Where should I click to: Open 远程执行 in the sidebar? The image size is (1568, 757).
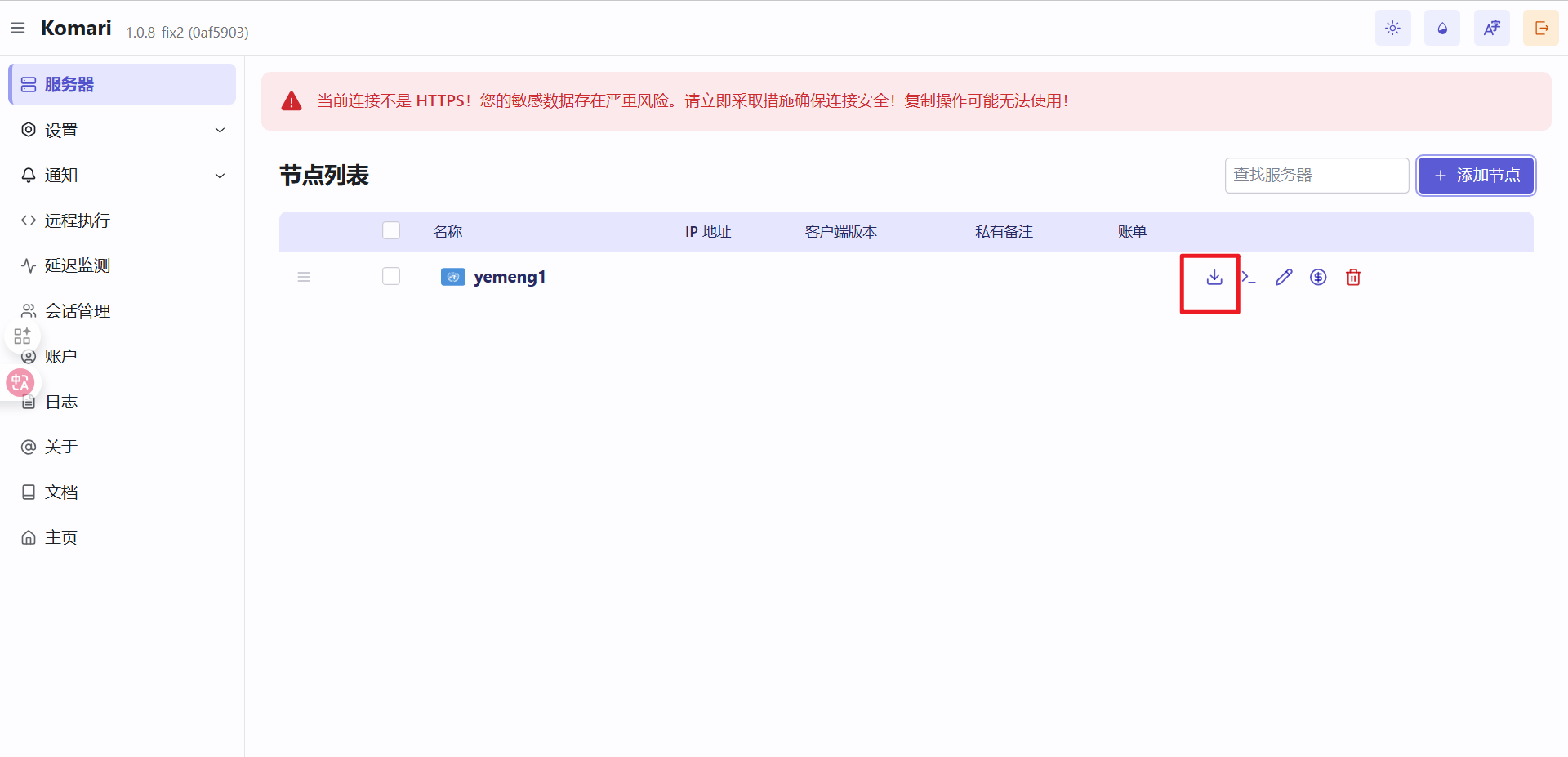[x=78, y=220]
